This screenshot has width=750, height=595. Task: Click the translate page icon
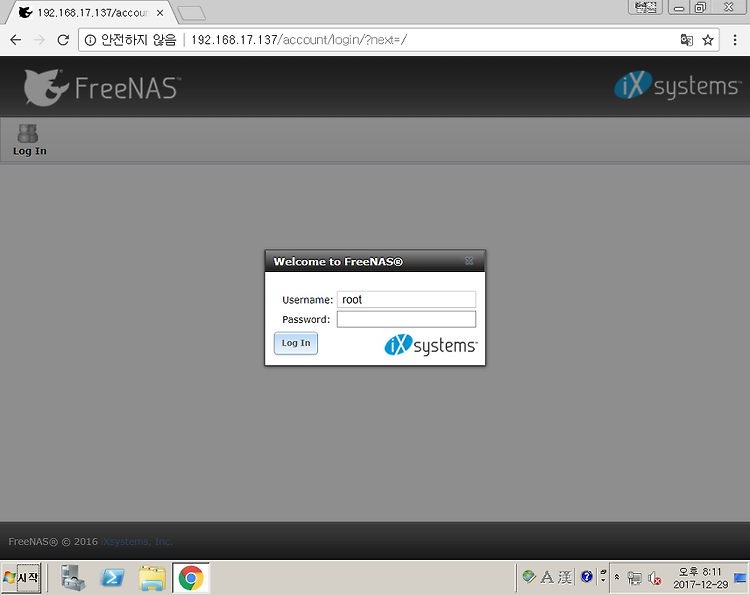687,40
